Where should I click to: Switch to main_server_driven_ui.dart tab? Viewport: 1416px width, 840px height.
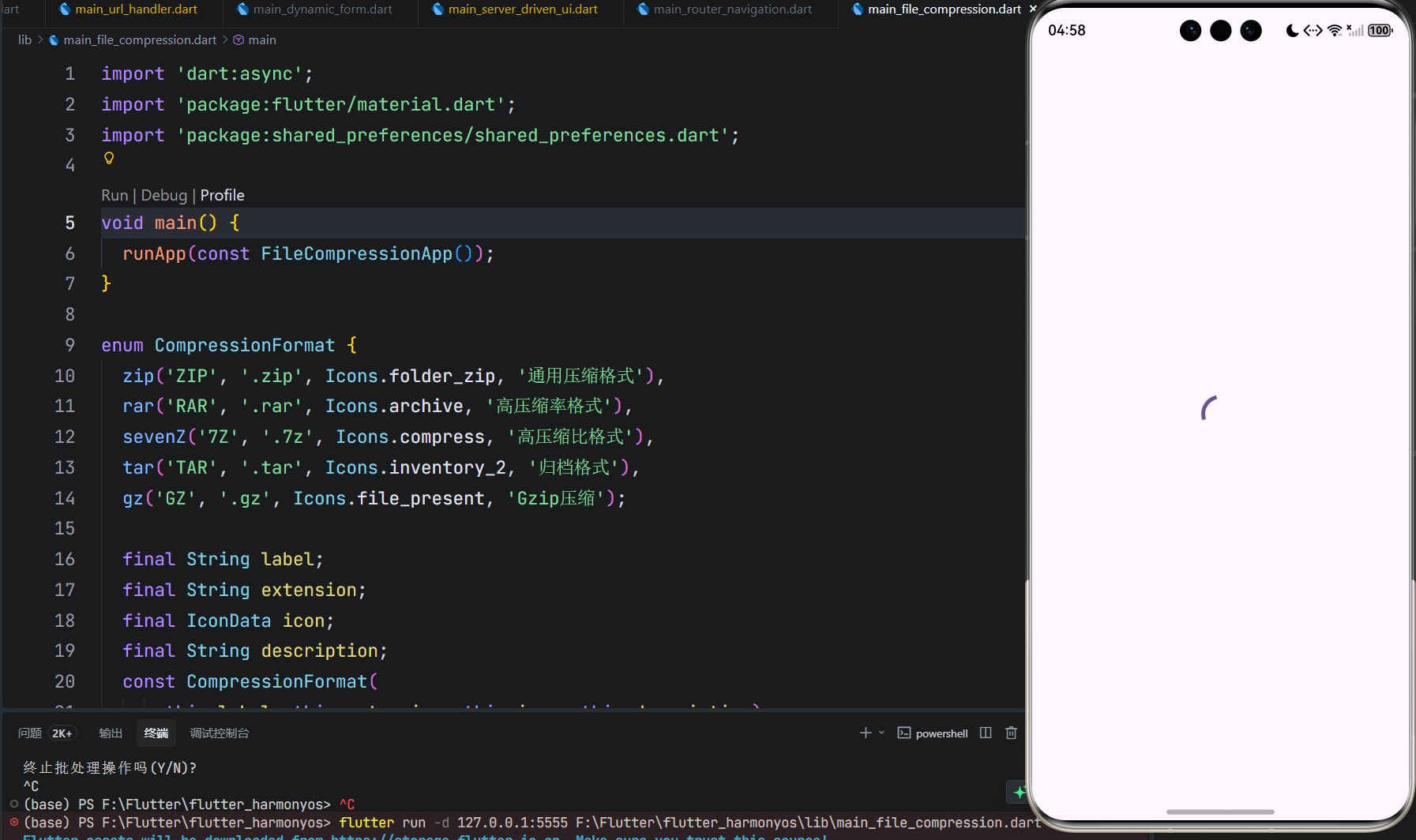pyautogui.click(x=516, y=9)
